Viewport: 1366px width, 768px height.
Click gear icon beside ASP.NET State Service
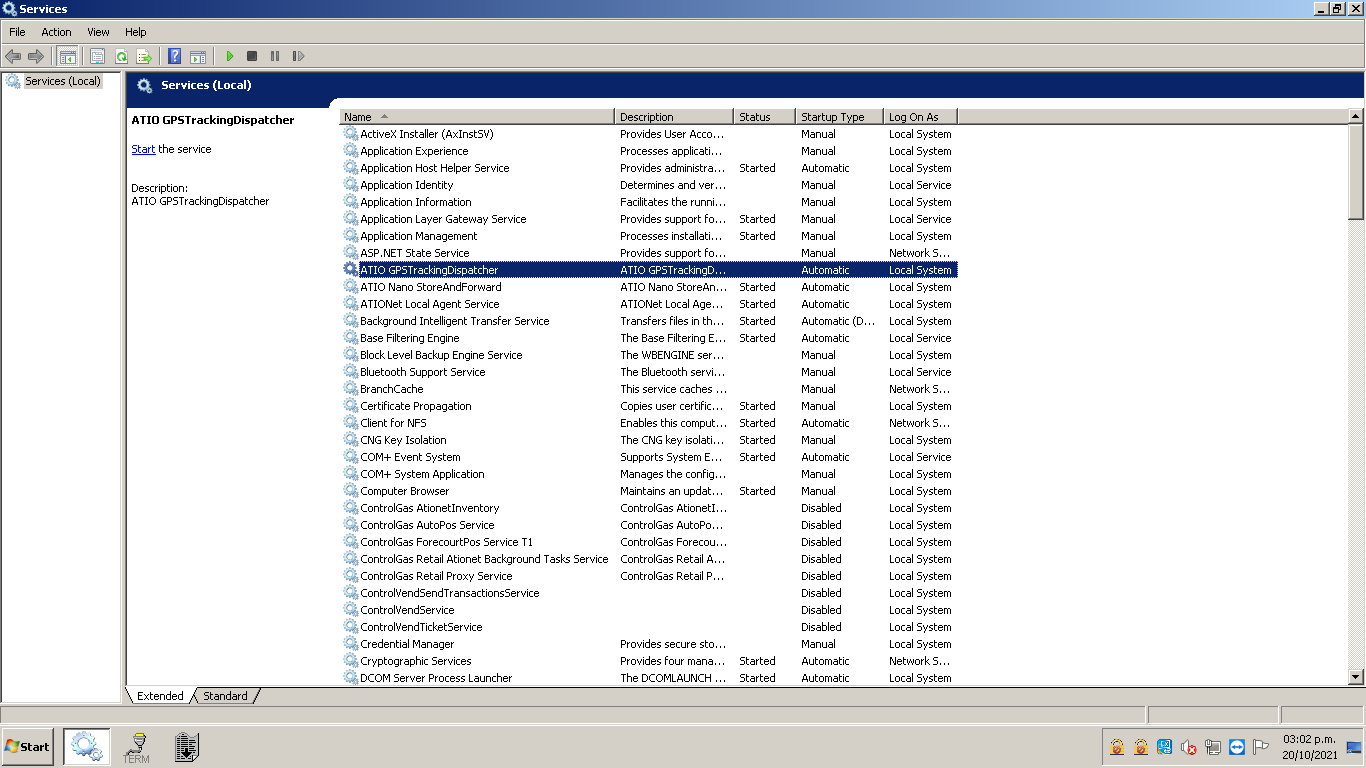(x=351, y=253)
